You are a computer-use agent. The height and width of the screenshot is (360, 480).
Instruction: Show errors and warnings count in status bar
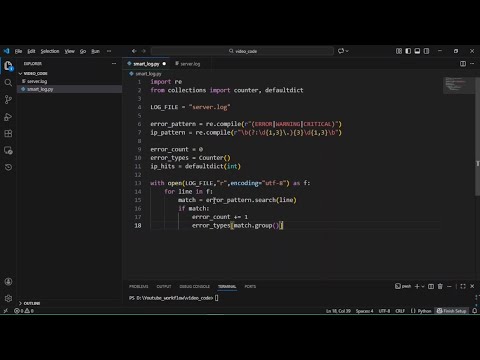[x=24, y=311]
